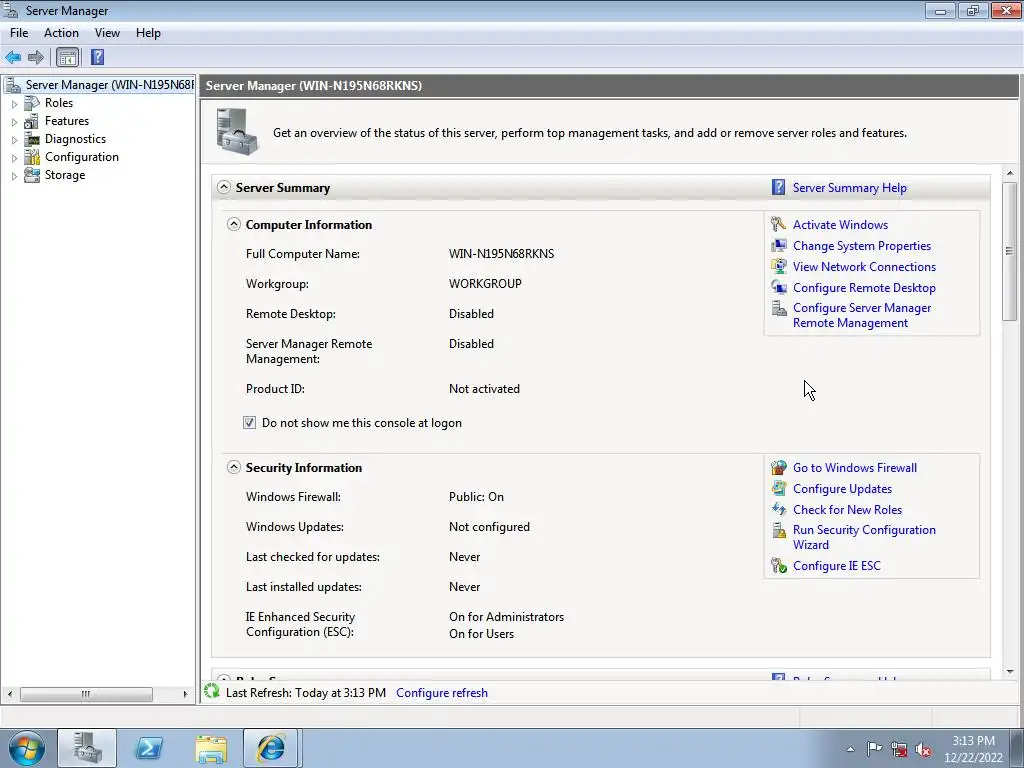Open Windows PowerShell from the taskbar
Viewport: 1024px width, 768px height.
point(149,748)
